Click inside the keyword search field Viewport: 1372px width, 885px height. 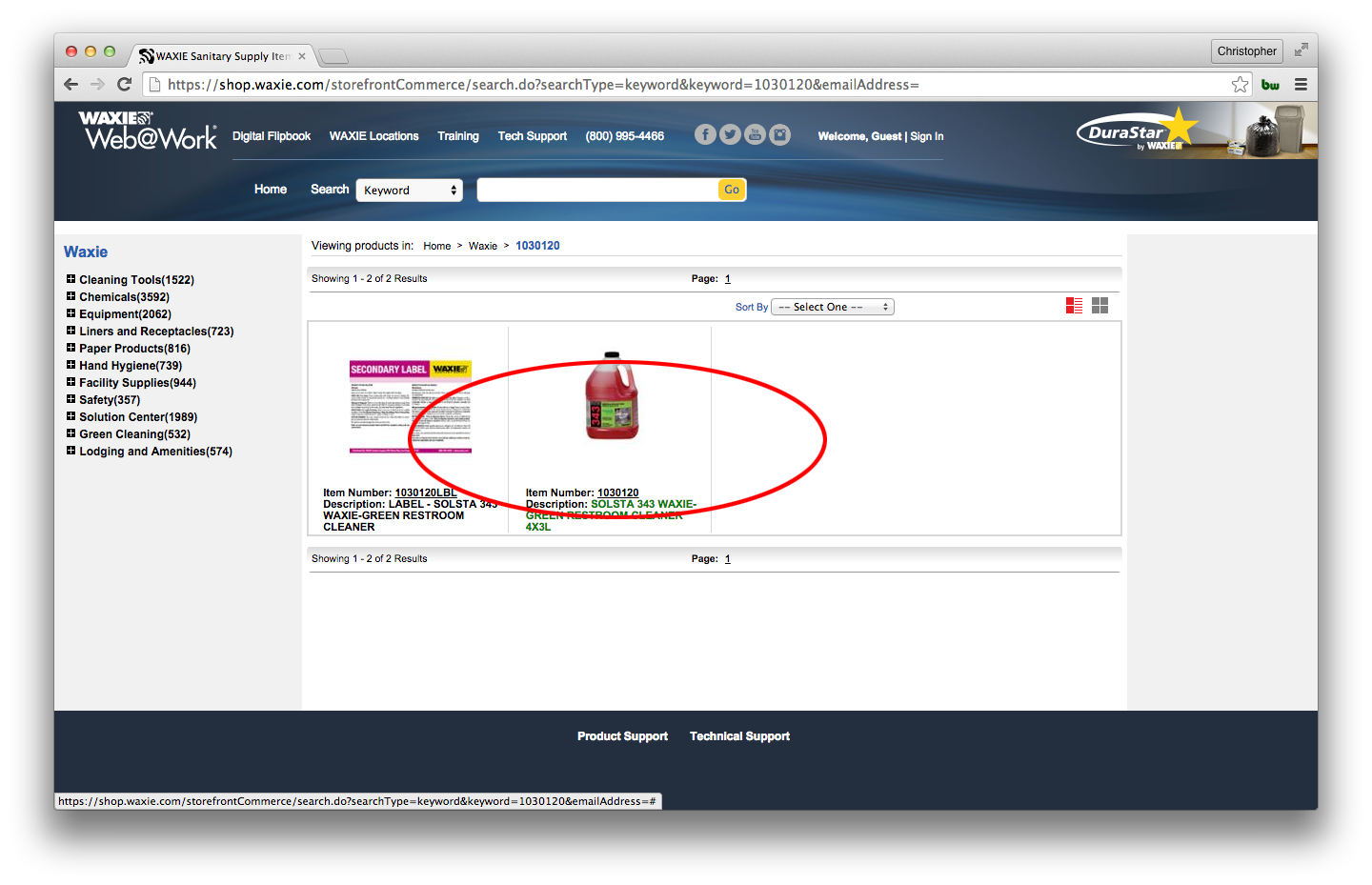pyautogui.click(x=597, y=190)
